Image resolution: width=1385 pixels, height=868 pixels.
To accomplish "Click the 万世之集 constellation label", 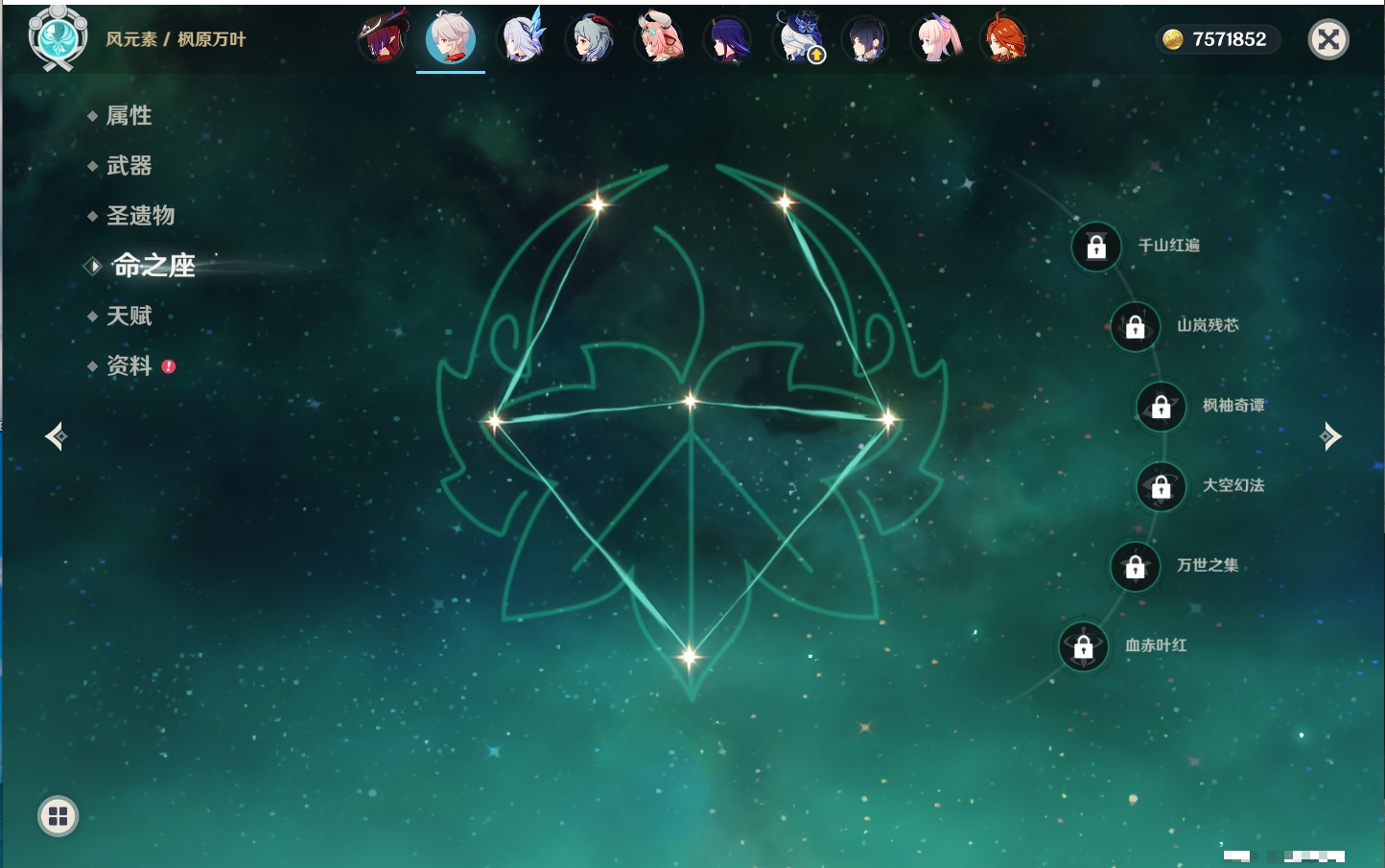I will pyautogui.click(x=1208, y=565).
